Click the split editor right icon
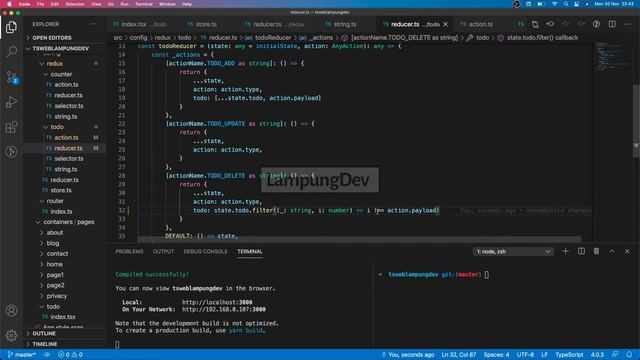This screenshot has width=640, height=360. coord(612,24)
